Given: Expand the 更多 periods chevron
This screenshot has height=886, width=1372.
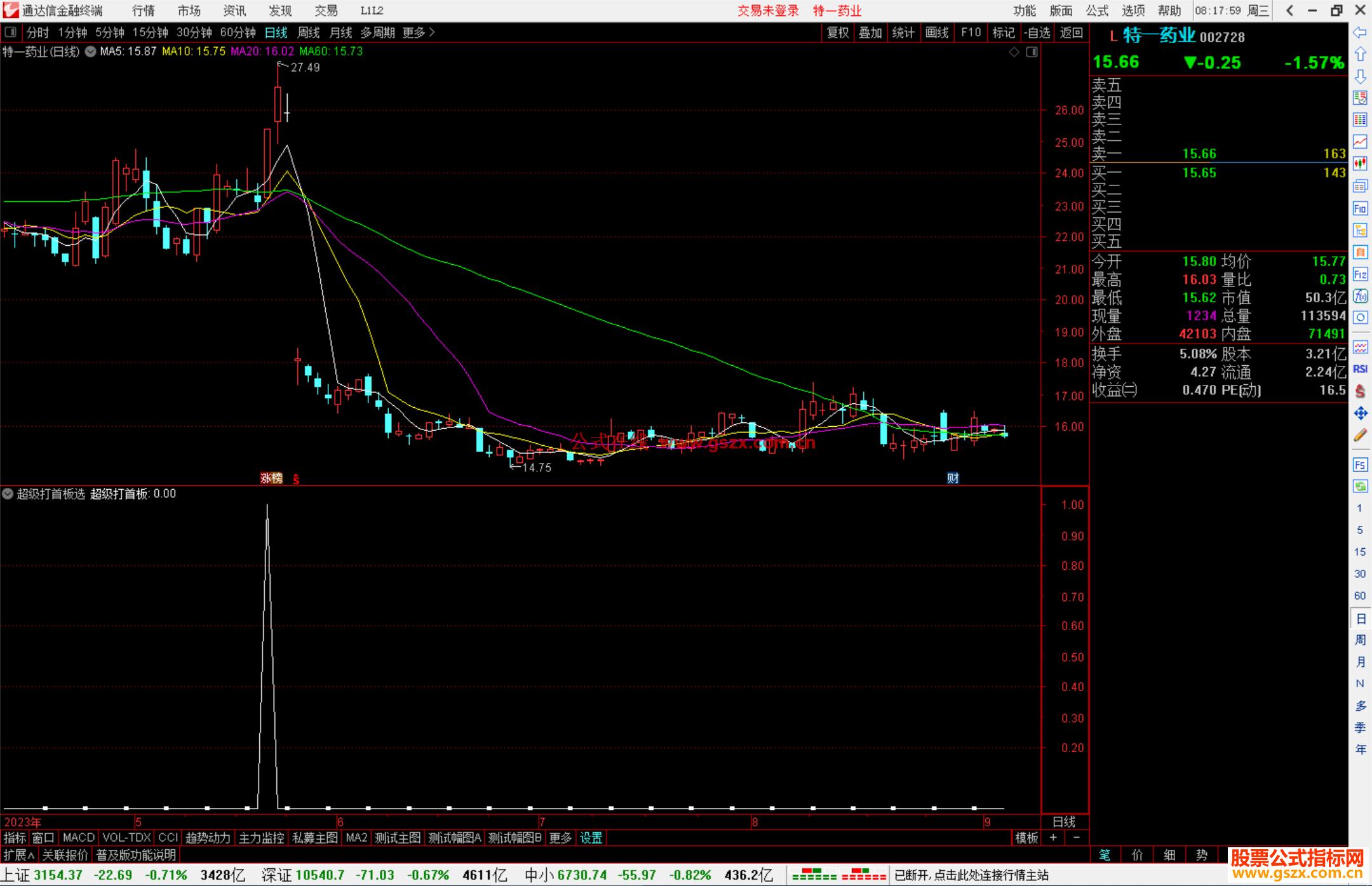Looking at the screenshot, I should (x=433, y=32).
